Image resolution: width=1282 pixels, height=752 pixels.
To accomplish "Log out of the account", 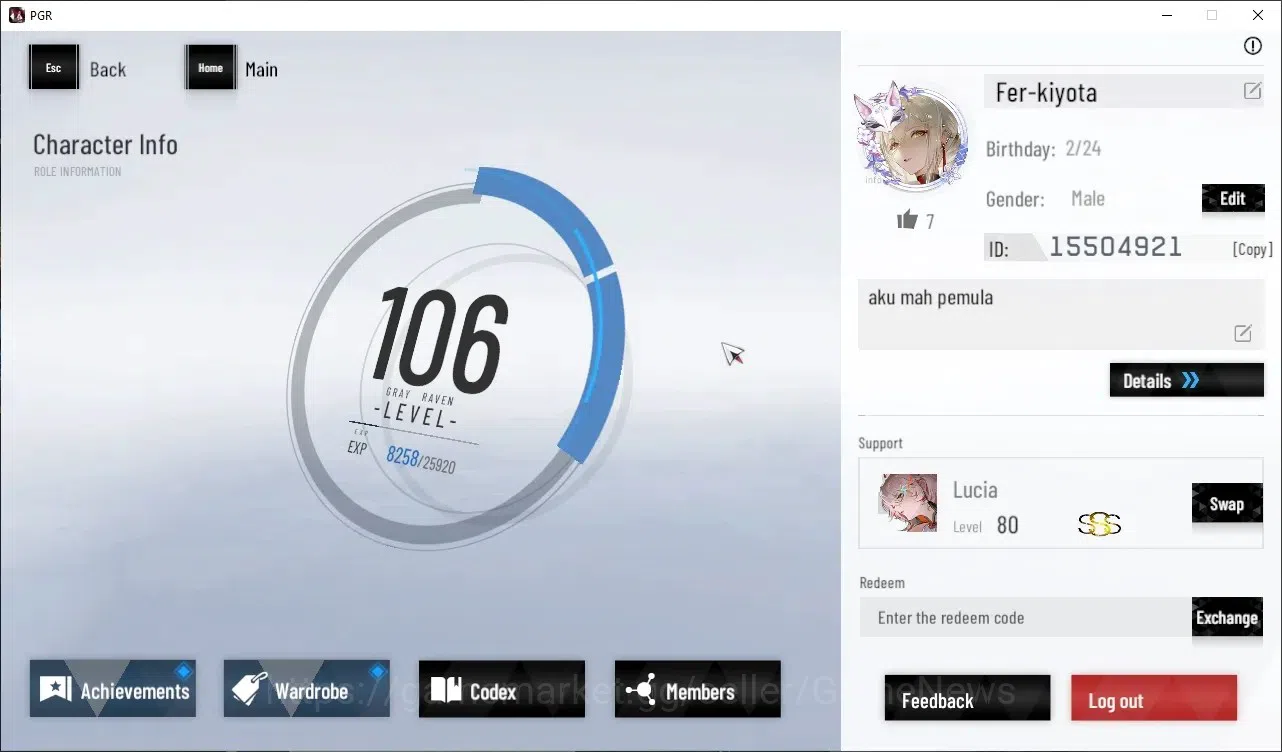I will (1154, 699).
